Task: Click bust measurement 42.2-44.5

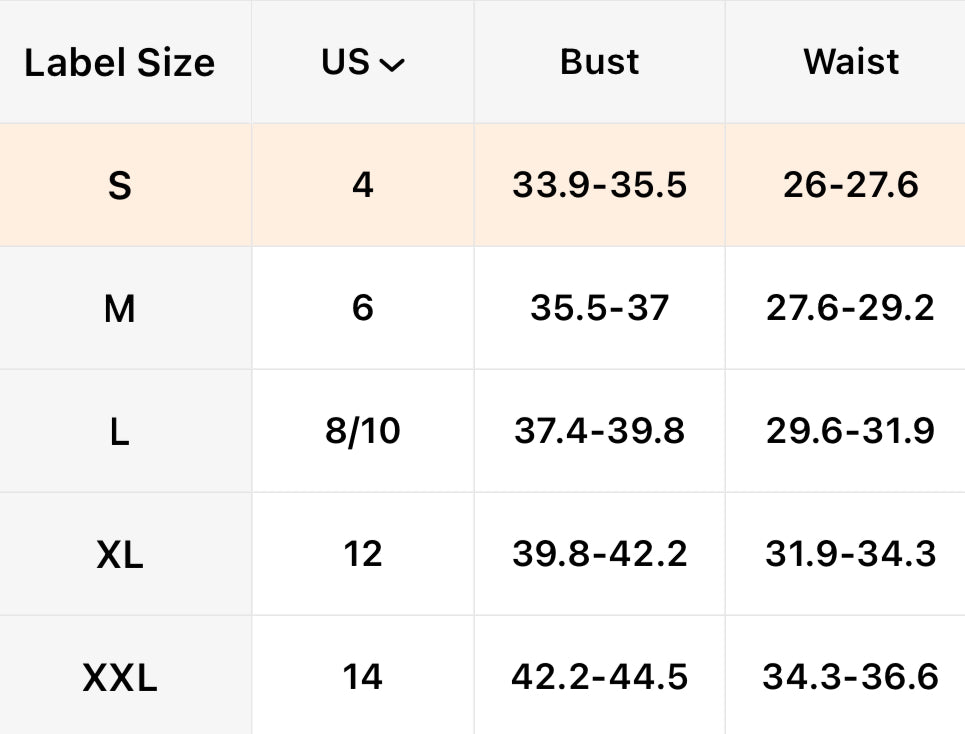Action: [600, 678]
